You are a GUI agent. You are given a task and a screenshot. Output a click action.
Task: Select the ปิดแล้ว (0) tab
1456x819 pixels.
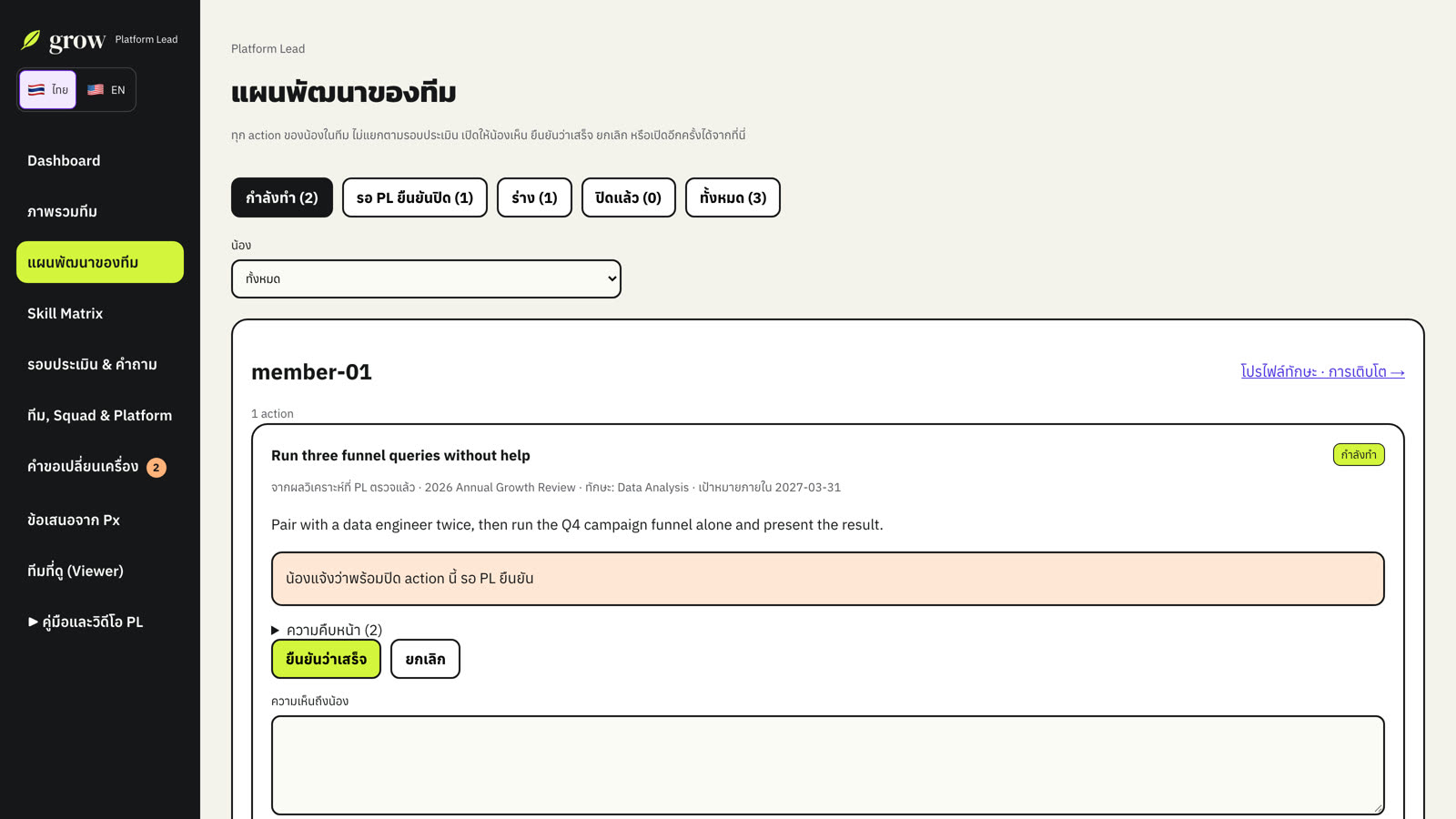[629, 197]
